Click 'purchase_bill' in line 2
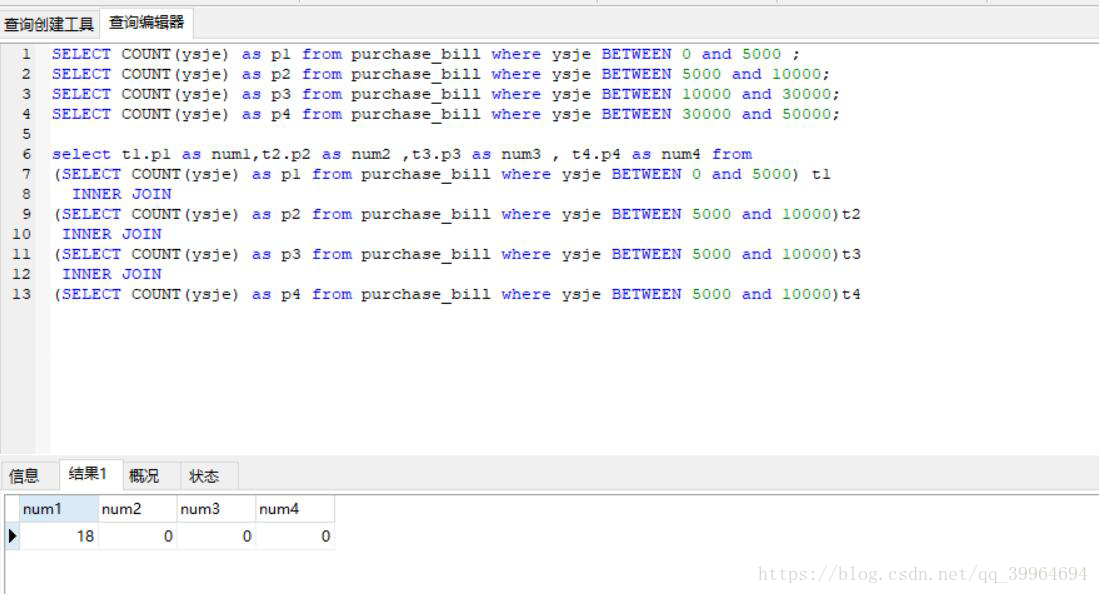The width and height of the screenshot is (1099, 594). pos(416,75)
